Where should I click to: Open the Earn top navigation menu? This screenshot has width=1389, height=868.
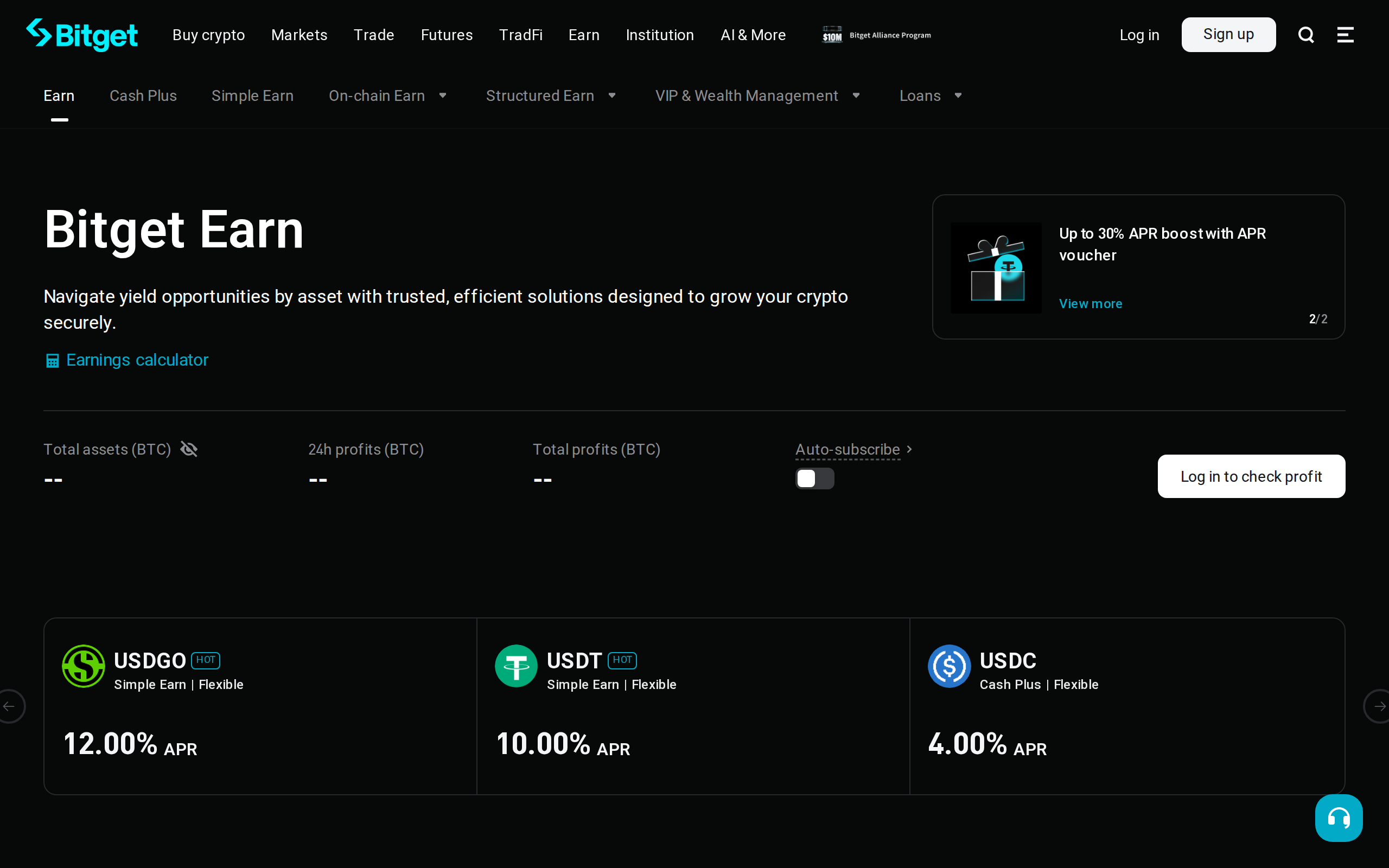pyautogui.click(x=584, y=35)
